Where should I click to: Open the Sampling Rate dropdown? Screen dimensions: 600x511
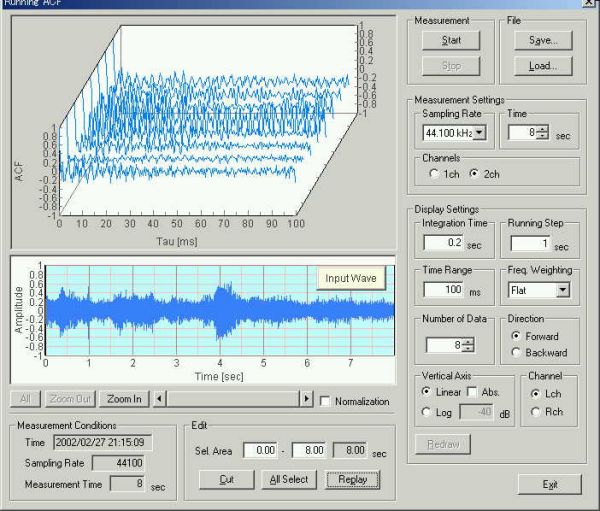click(479, 133)
